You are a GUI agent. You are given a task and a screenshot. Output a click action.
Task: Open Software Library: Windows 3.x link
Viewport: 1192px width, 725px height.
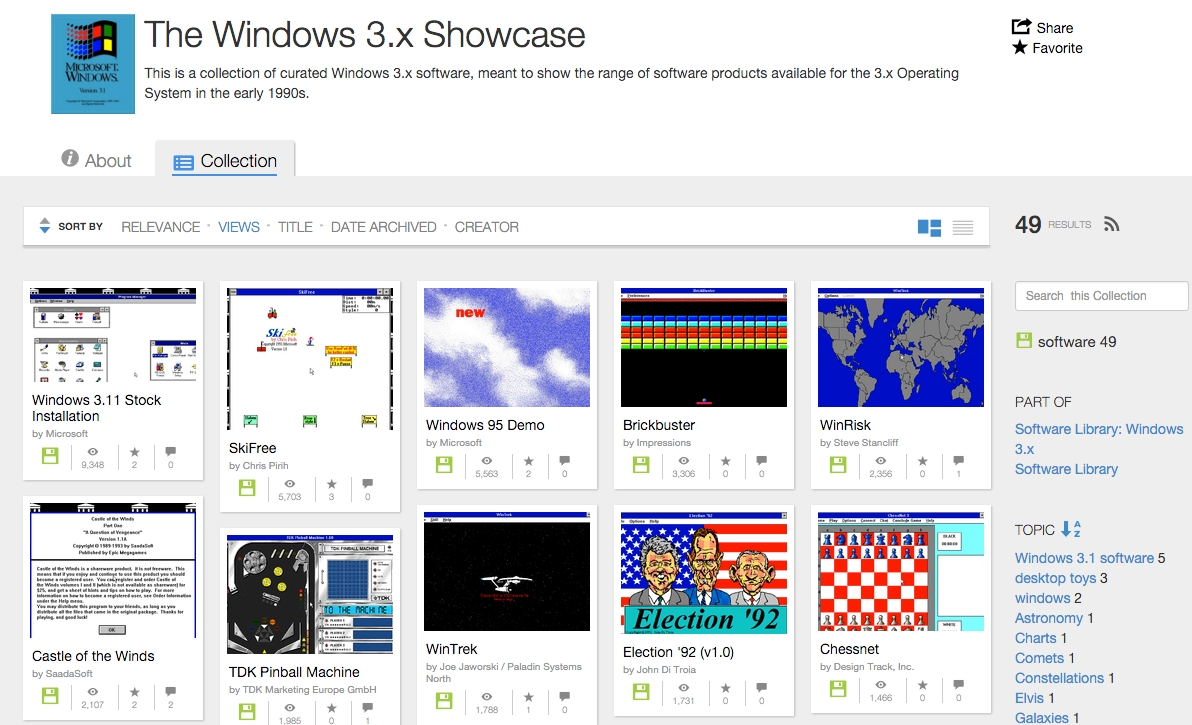pyautogui.click(x=1098, y=438)
